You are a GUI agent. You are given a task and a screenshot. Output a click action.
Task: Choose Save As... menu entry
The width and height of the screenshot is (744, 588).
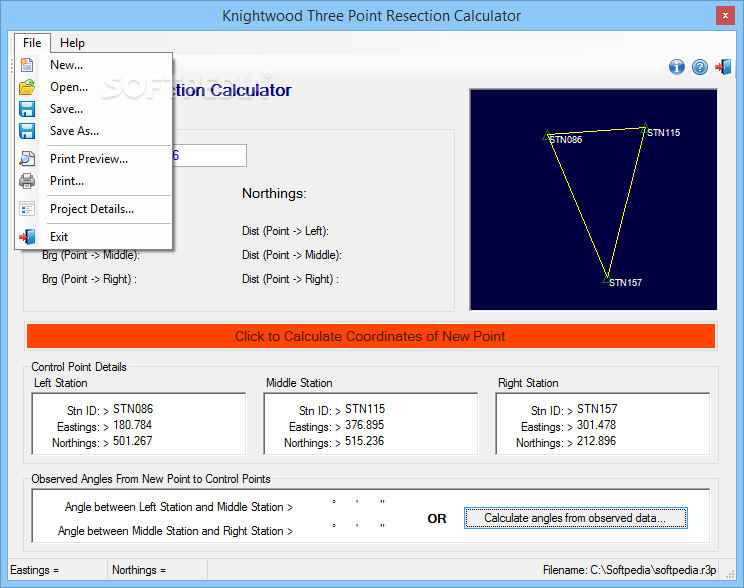[93, 131]
